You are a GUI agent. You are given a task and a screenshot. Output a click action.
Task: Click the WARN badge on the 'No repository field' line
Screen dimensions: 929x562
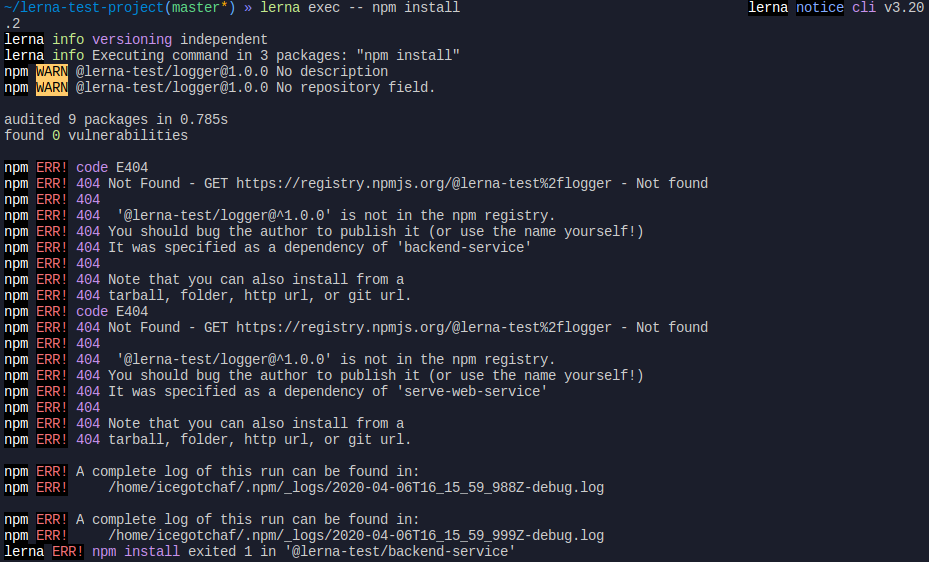tap(51, 88)
